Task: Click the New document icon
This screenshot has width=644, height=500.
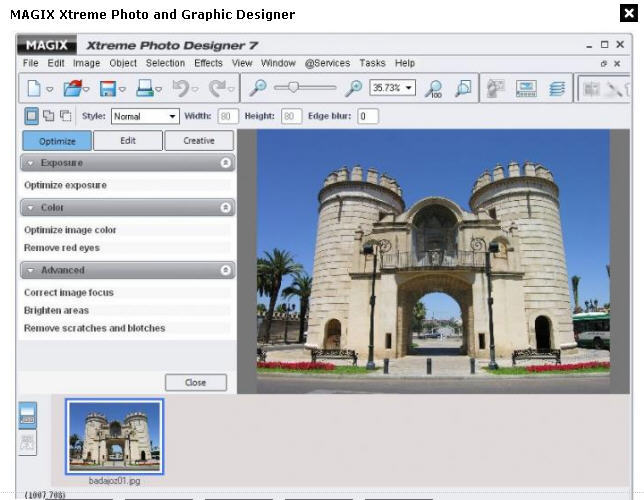Action: (x=34, y=88)
